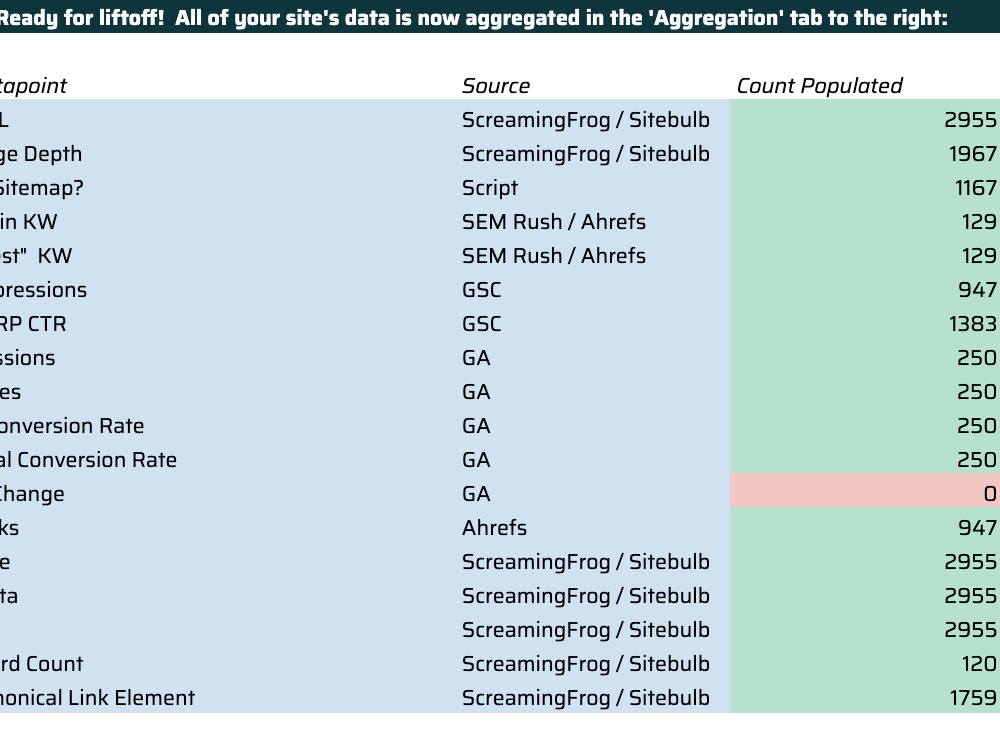Image resolution: width=1000 pixels, height=750 pixels.
Task: Click the 'Page Depth' datapoint cell
Action: tap(228, 154)
